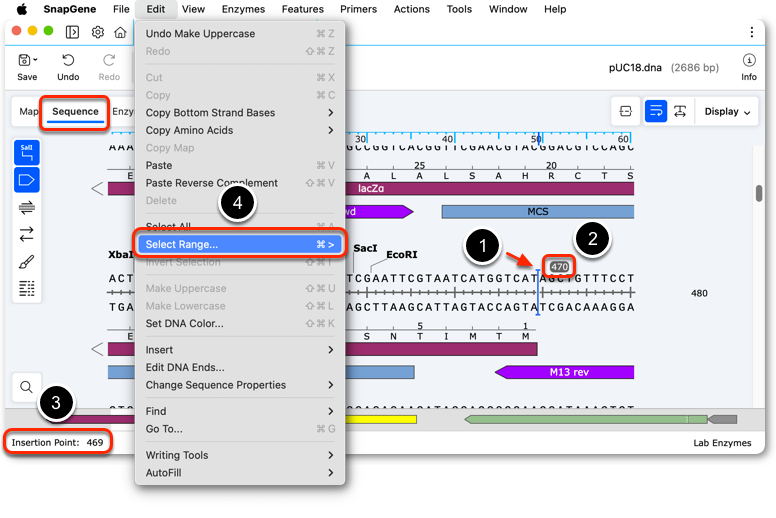Switch to the Sequence tab
776x518 pixels.
click(75, 112)
